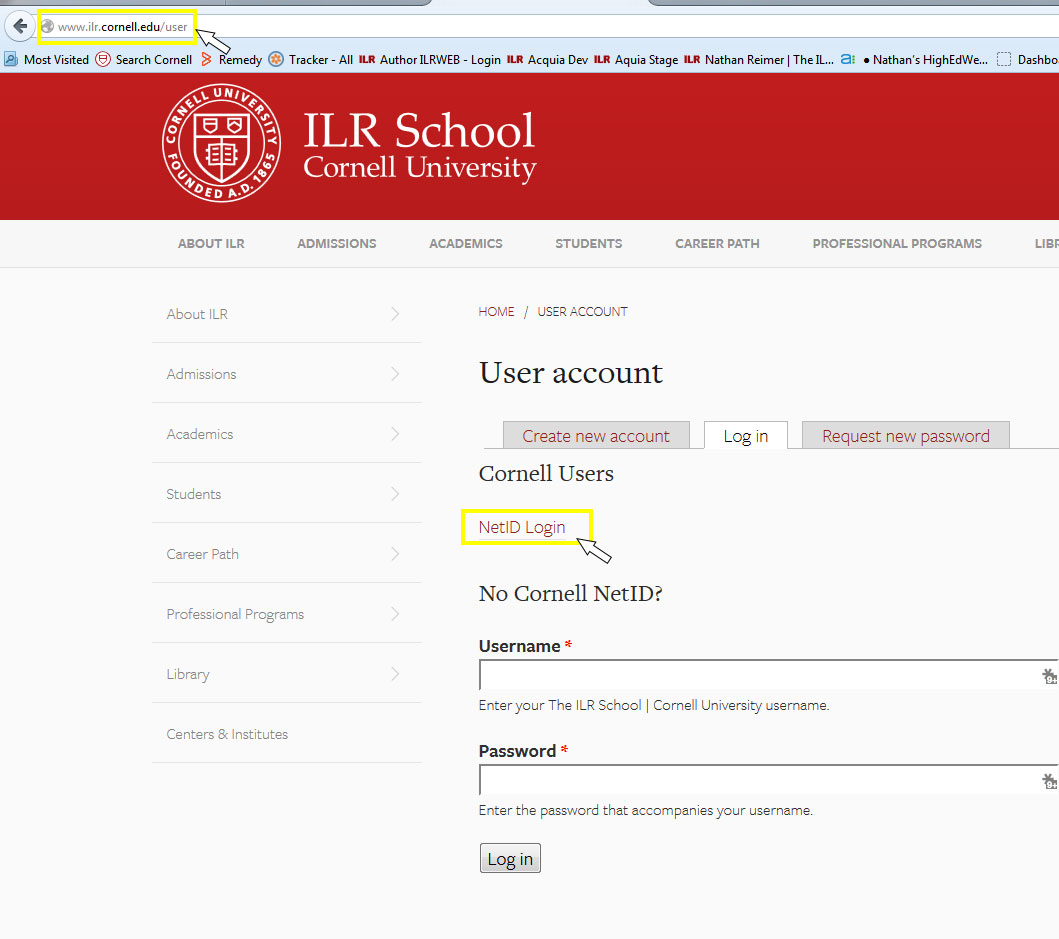Open the Dashboard bookmark
This screenshot has width=1059, height=939.
[x=1027, y=59]
